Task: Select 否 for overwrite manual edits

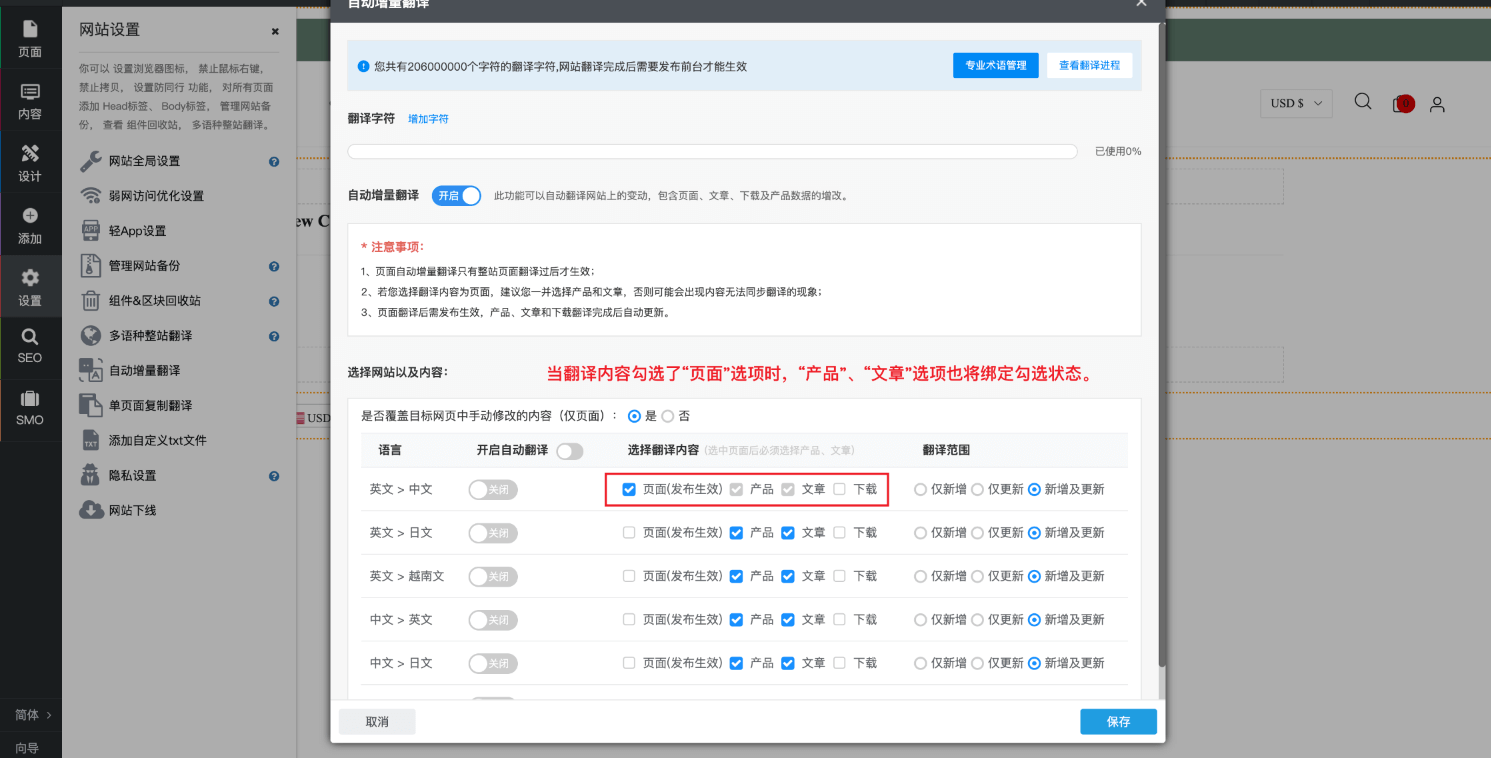Action: coord(668,416)
